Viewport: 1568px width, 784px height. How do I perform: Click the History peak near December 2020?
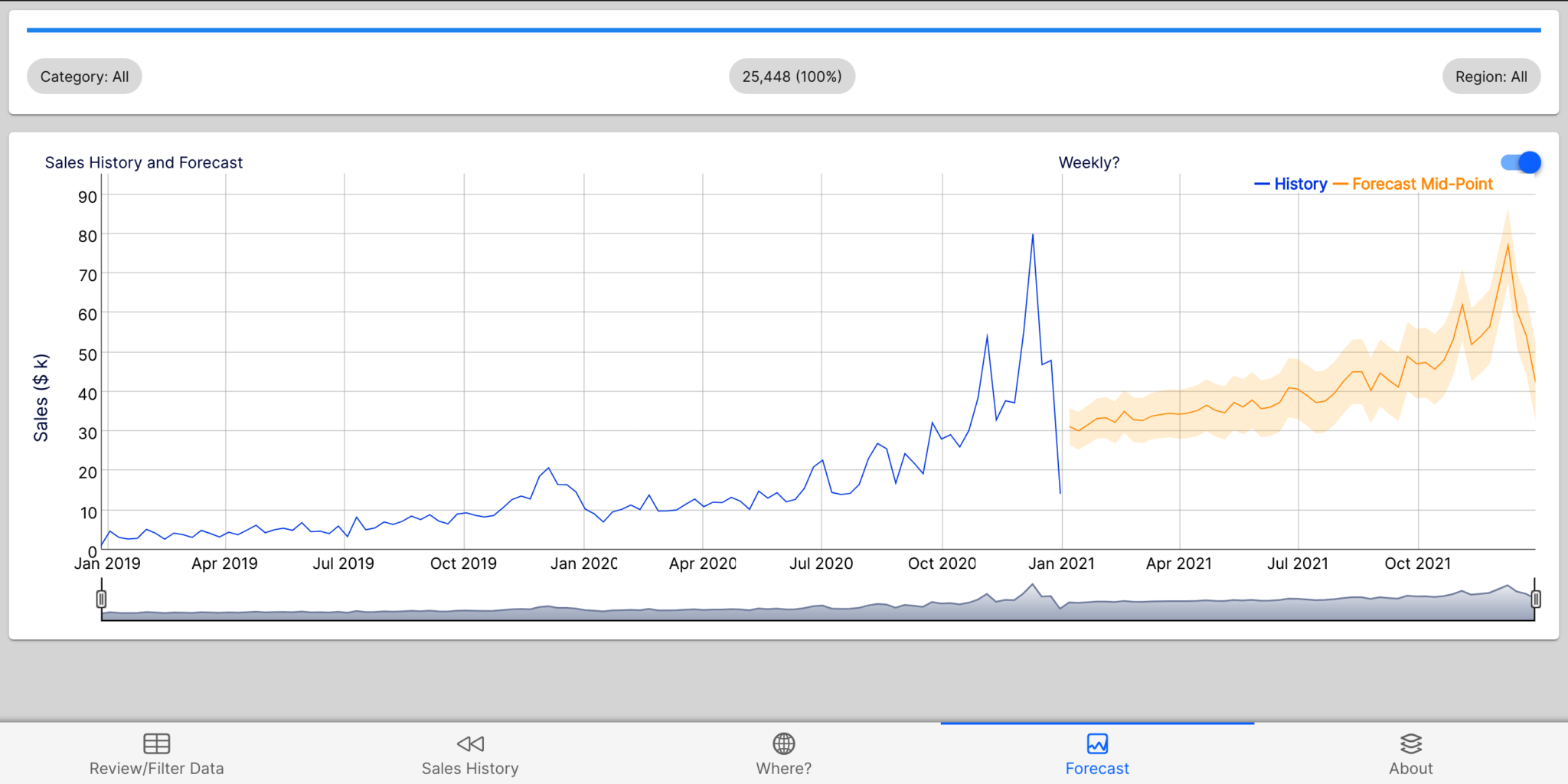coord(1033,235)
